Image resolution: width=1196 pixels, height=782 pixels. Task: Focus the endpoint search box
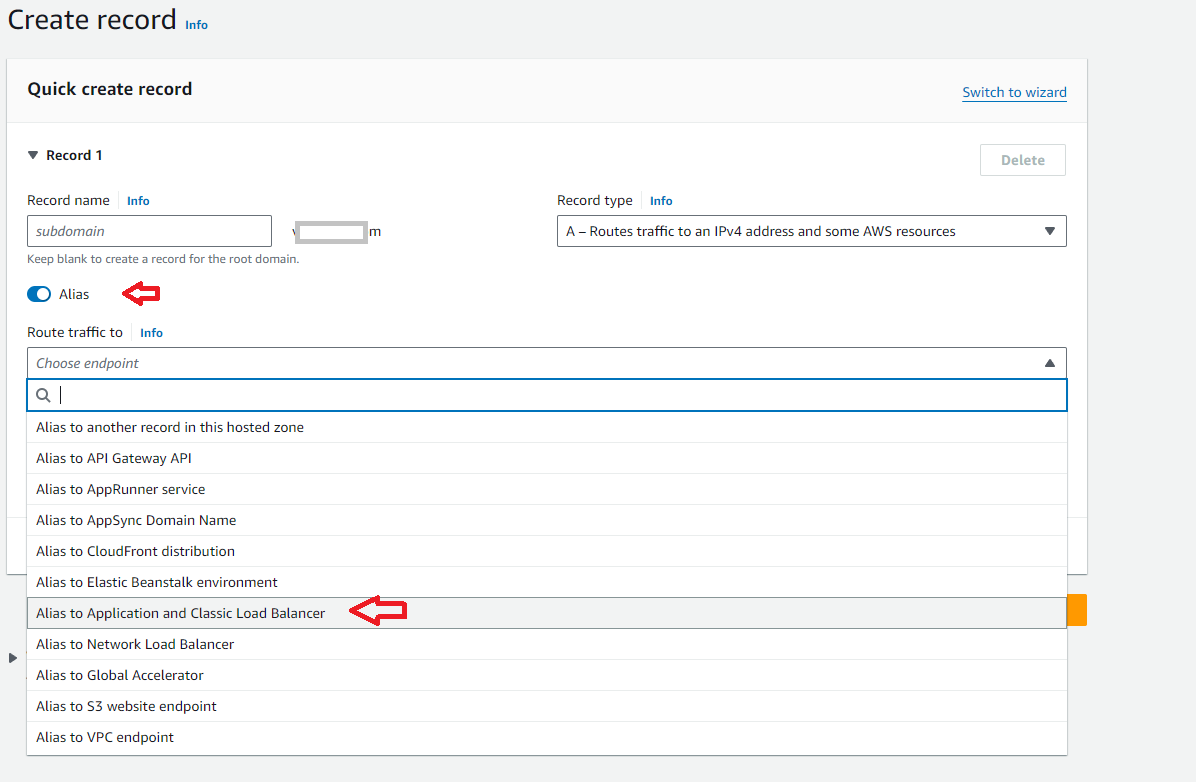(560, 395)
